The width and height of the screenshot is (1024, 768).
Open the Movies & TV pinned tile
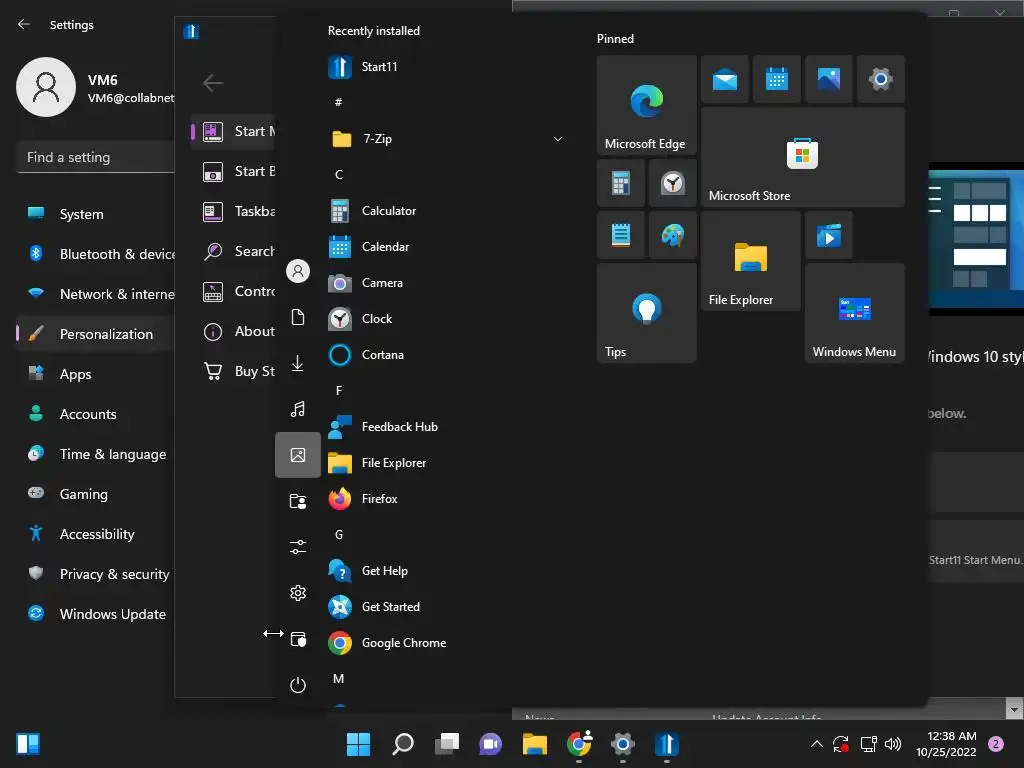(x=829, y=235)
